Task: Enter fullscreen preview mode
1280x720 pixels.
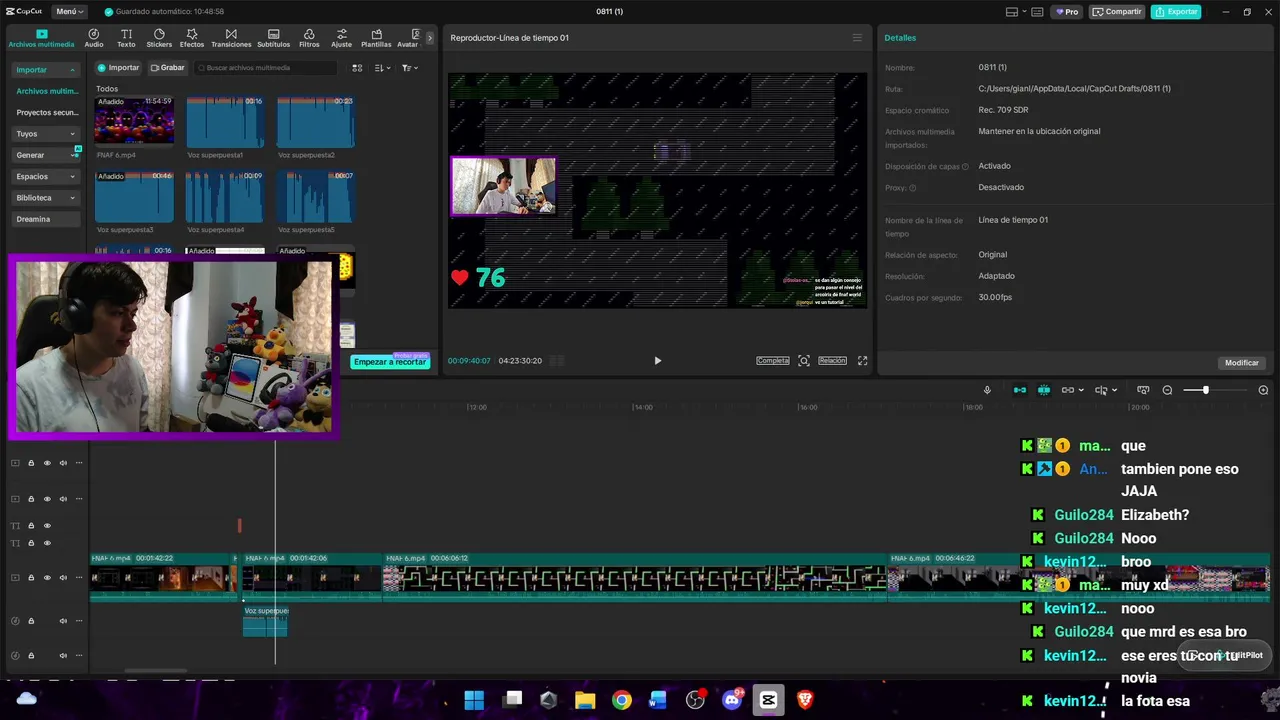Action: pos(862,361)
